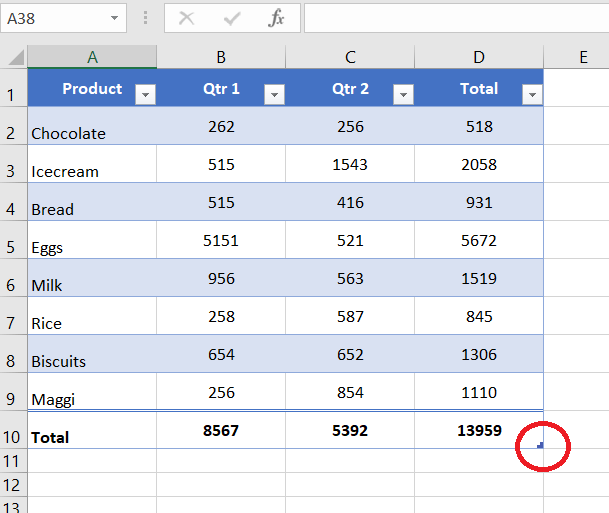Screen dimensions: 609x513
Task: Select the Milk cell
Action: 92,278
